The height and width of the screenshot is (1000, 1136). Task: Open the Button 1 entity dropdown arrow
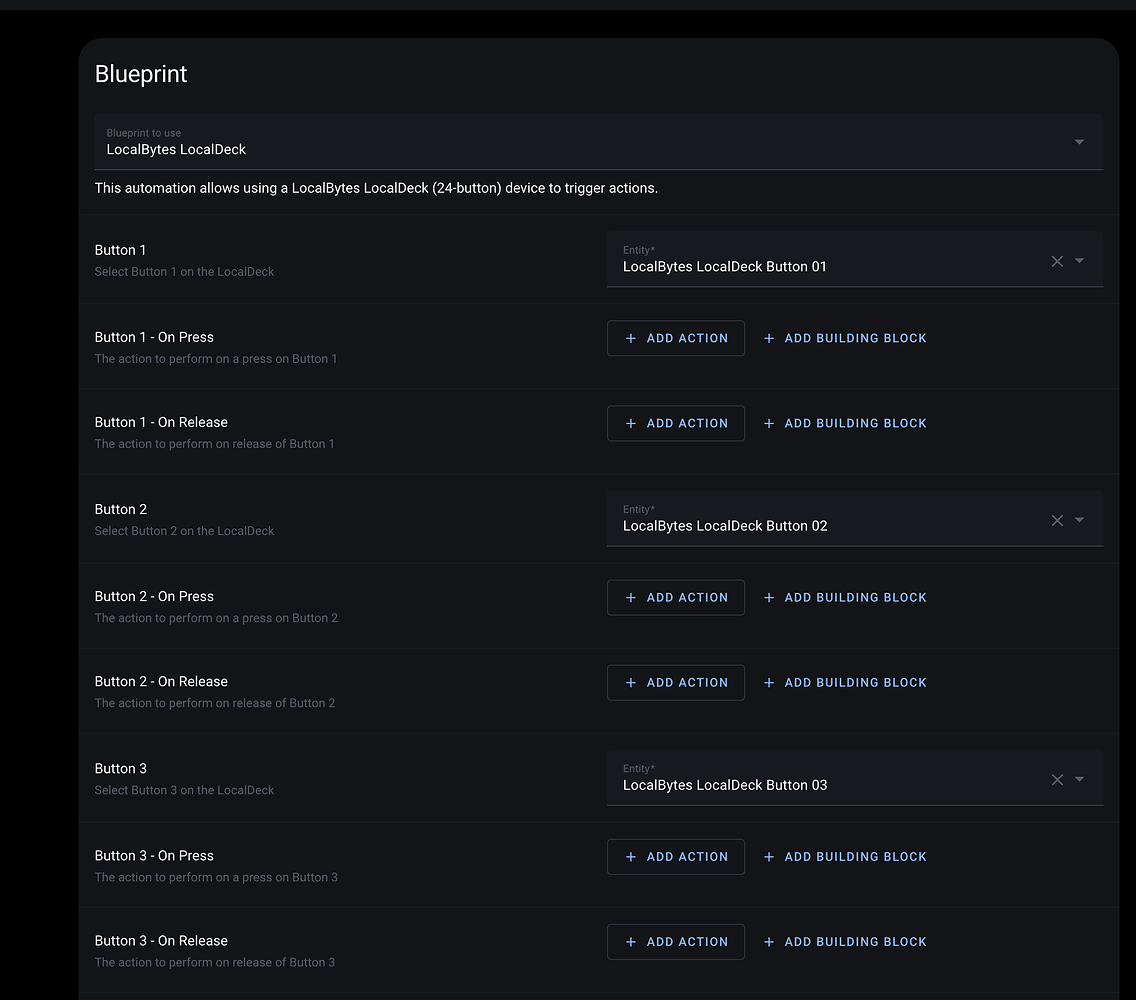(x=1079, y=261)
